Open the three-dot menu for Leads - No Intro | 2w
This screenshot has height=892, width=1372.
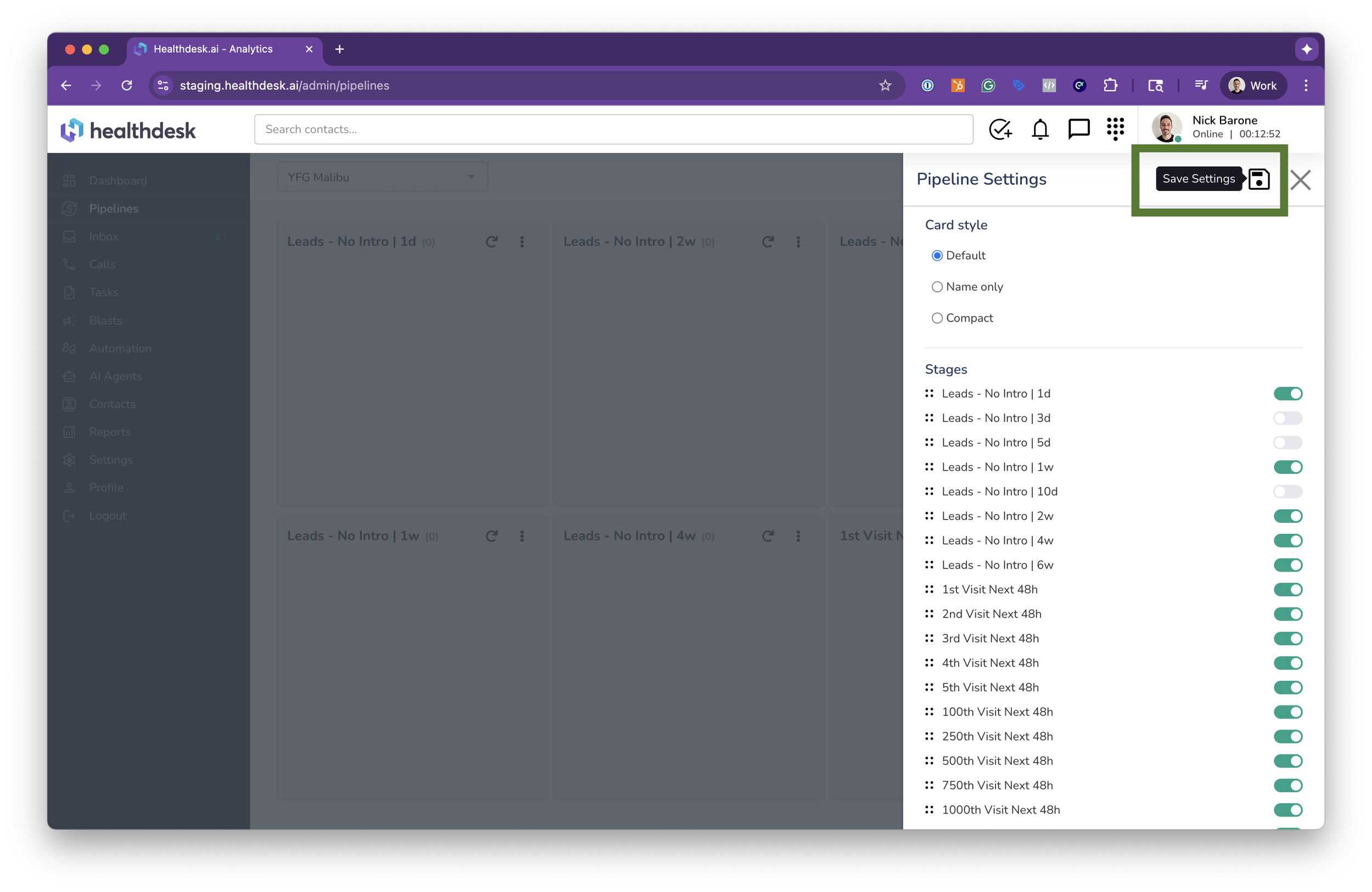tap(798, 242)
